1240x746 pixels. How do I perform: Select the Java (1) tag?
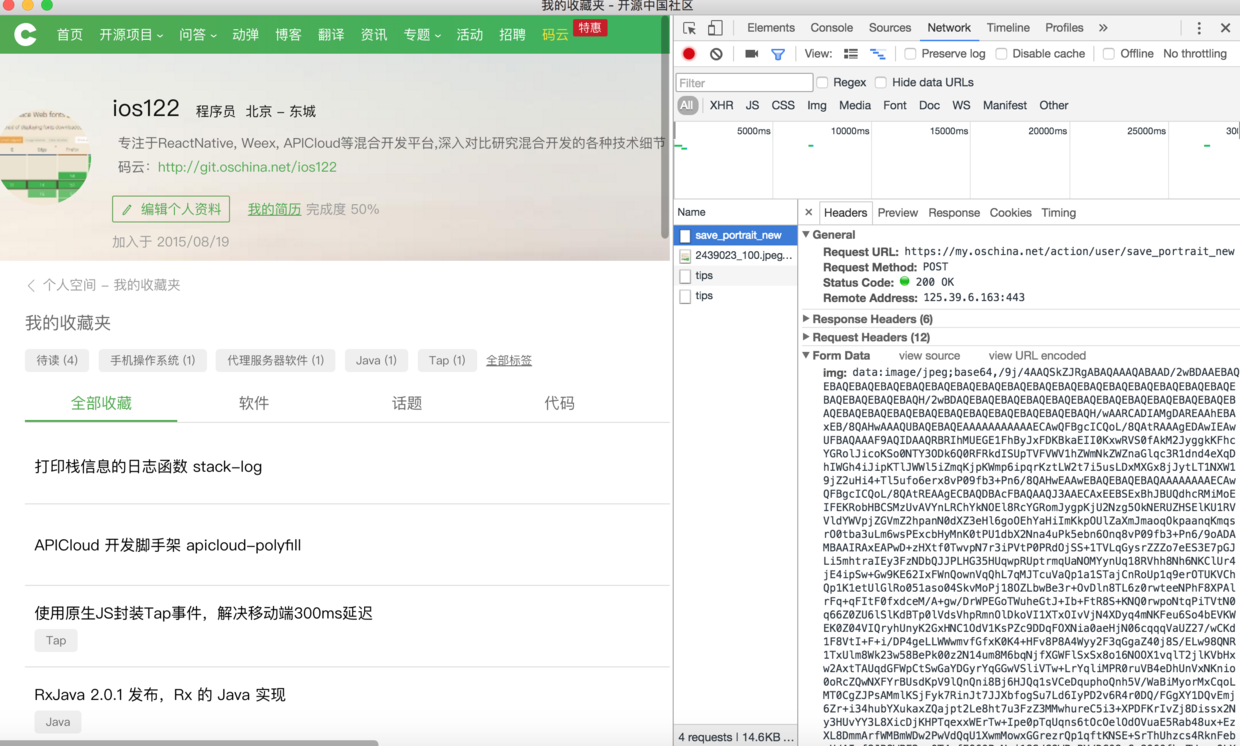click(376, 360)
